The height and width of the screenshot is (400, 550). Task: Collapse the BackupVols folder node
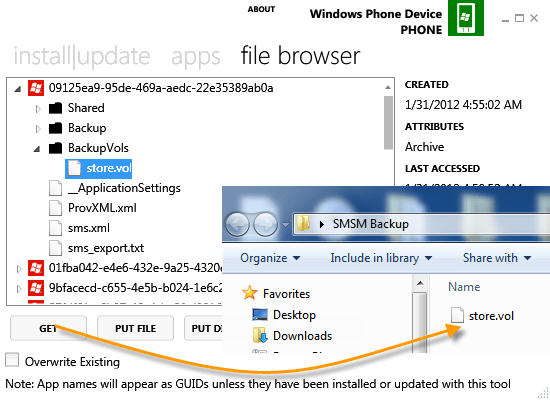37,149
